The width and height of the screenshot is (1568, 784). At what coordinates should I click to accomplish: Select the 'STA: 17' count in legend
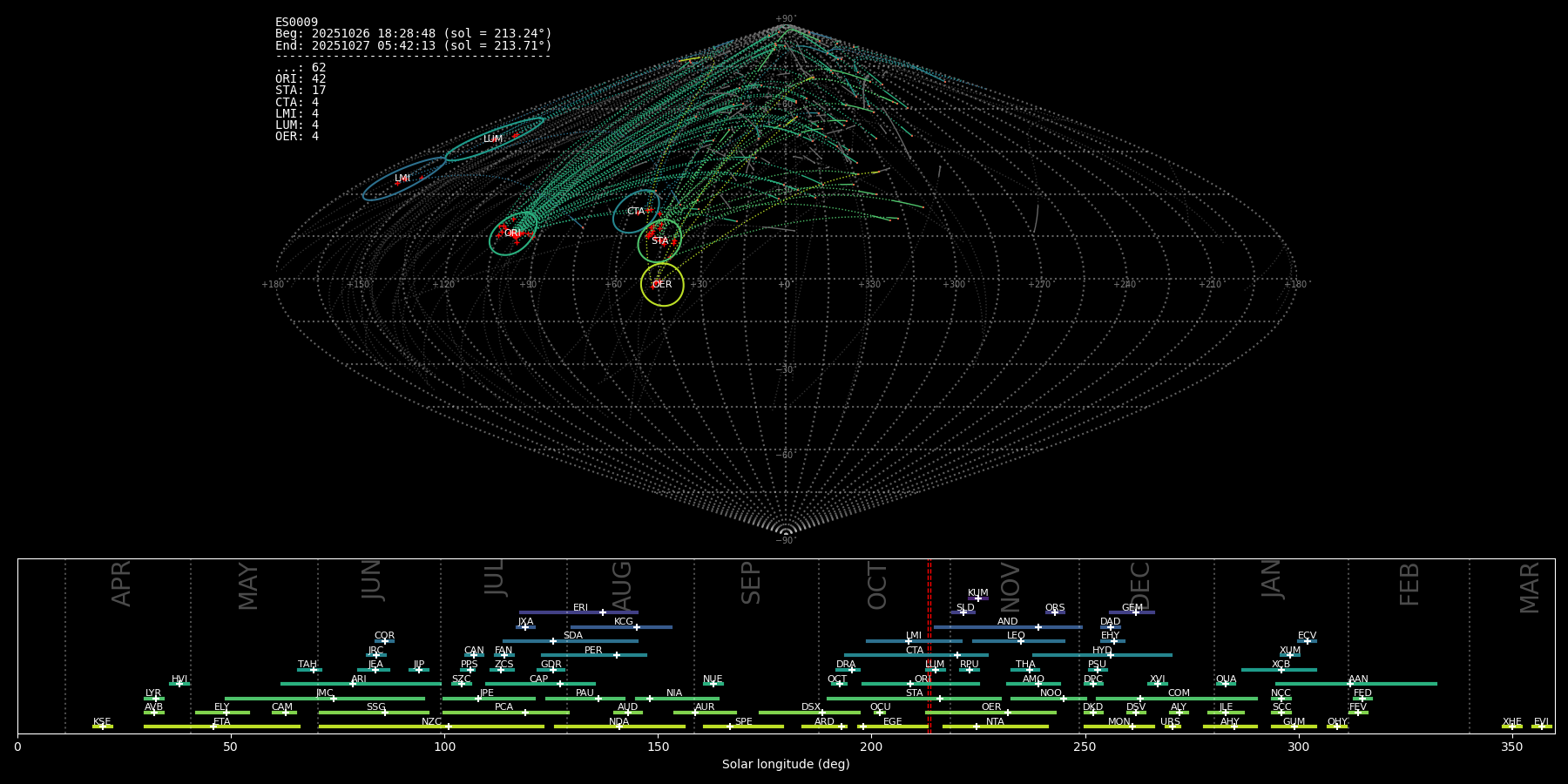point(301,91)
